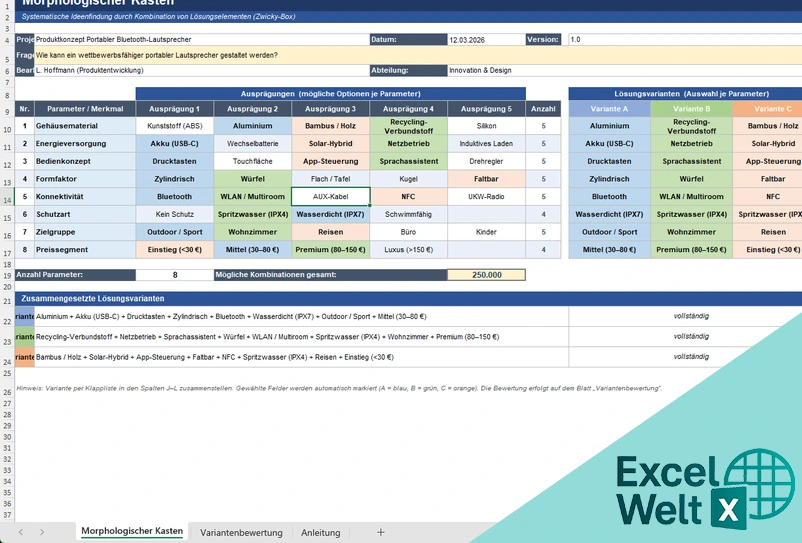The width and height of the screenshot is (802, 543).
Task: Click the Anzahl Parameter value 8
Action: tap(174, 275)
